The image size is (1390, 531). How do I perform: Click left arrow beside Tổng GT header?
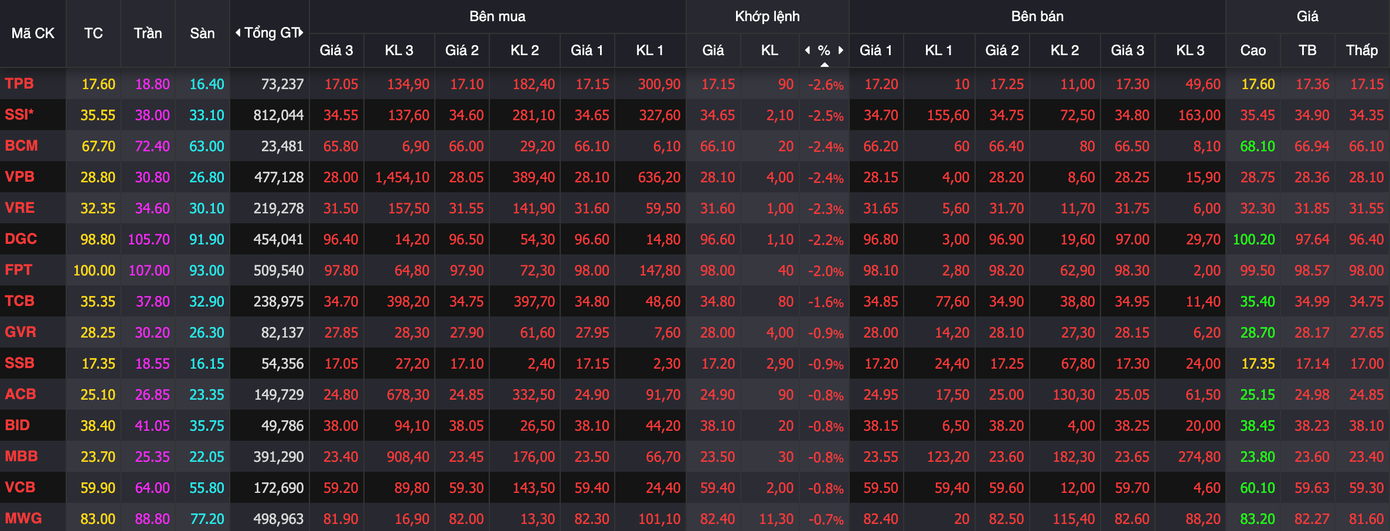tap(238, 33)
